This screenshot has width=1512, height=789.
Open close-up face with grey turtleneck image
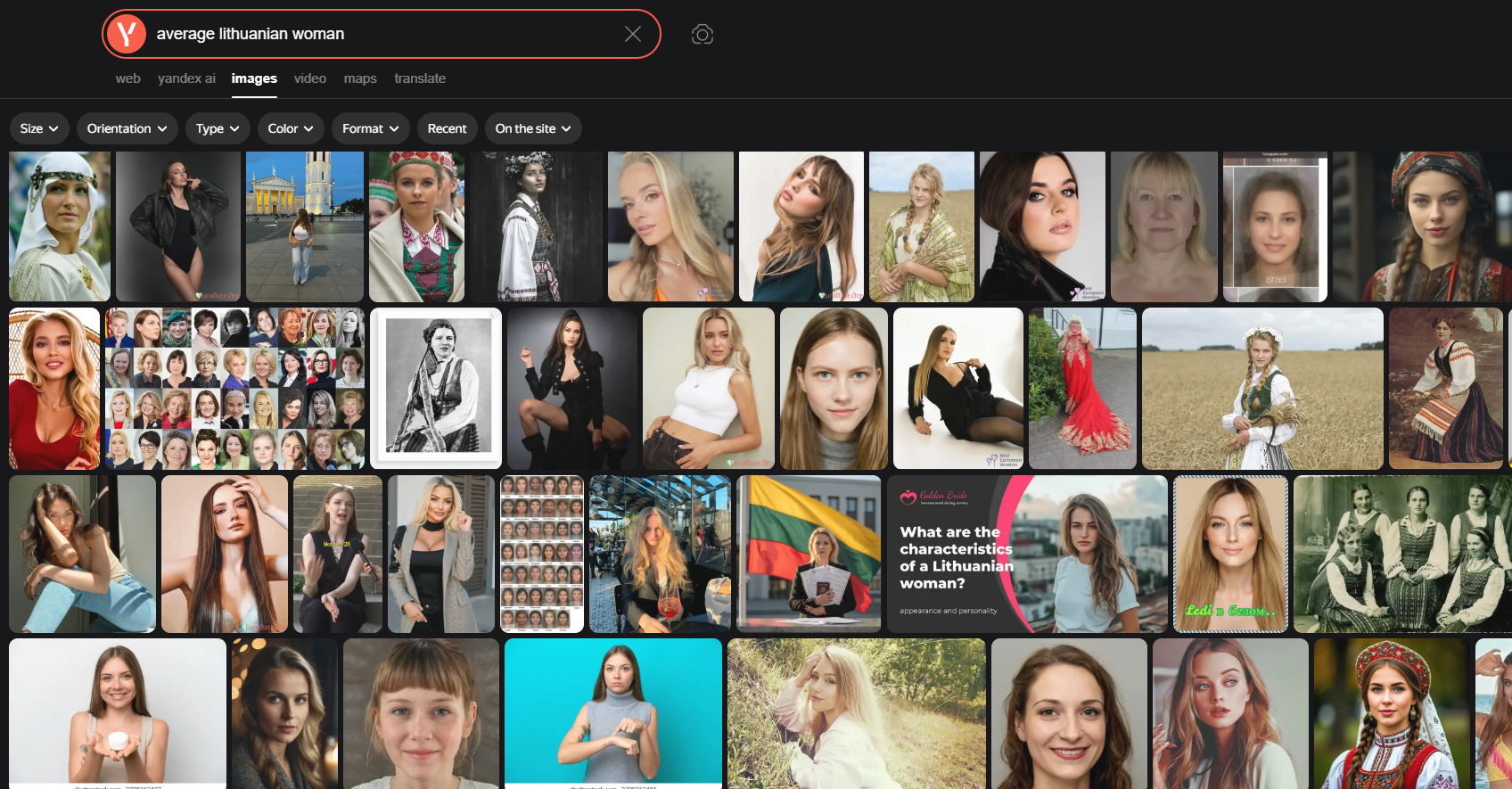(x=834, y=389)
